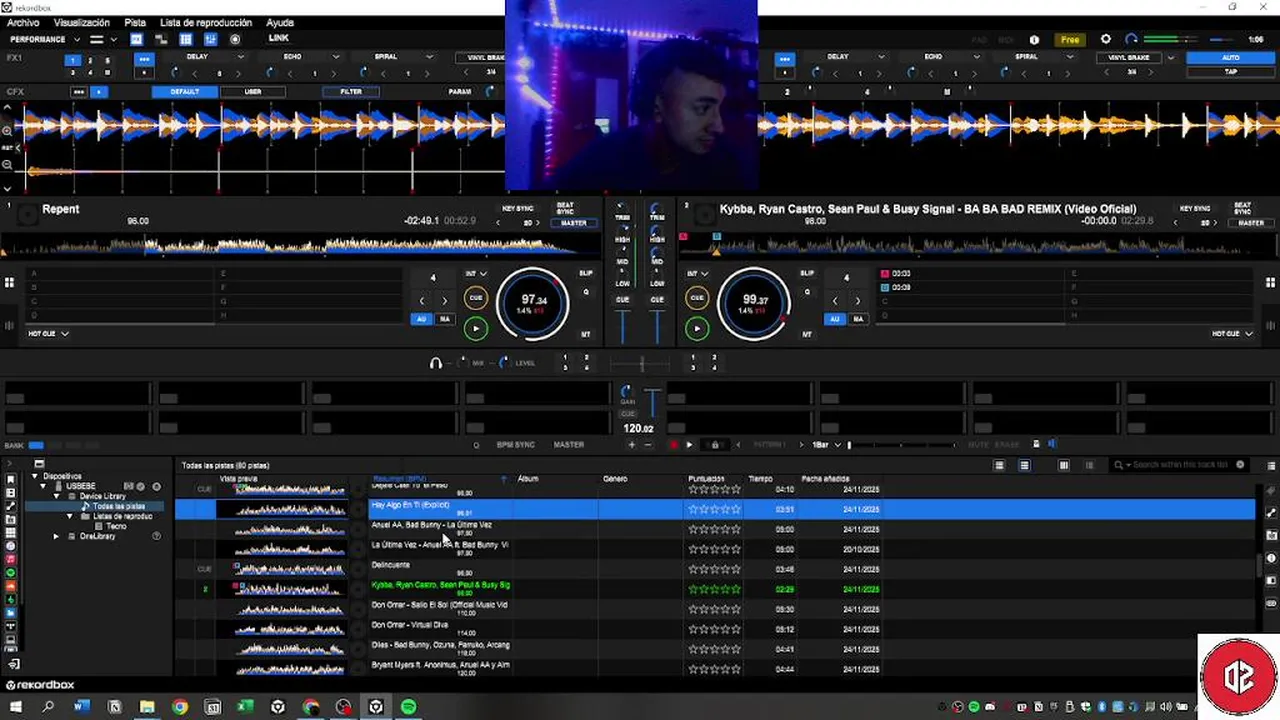Open INT dropdown on deck 1
This screenshot has width=1280, height=720.
tap(475, 273)
